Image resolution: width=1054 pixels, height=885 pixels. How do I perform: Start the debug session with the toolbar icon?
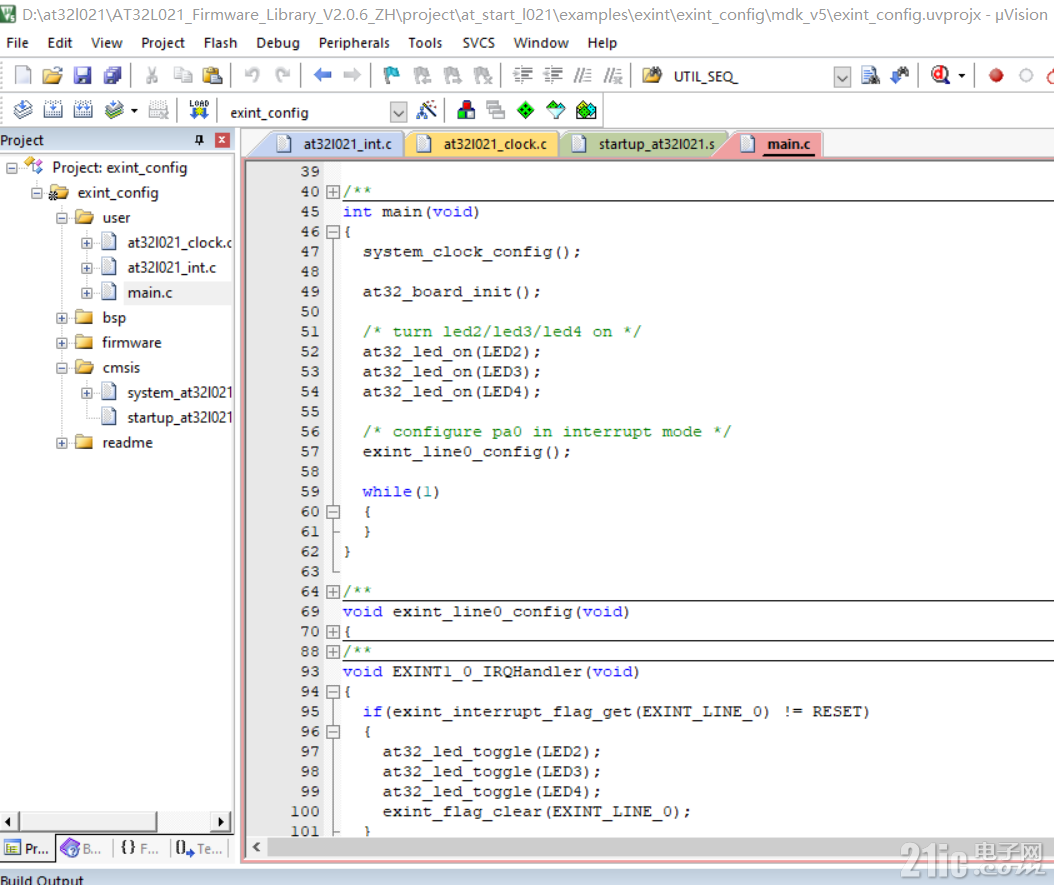coord(940,75)
